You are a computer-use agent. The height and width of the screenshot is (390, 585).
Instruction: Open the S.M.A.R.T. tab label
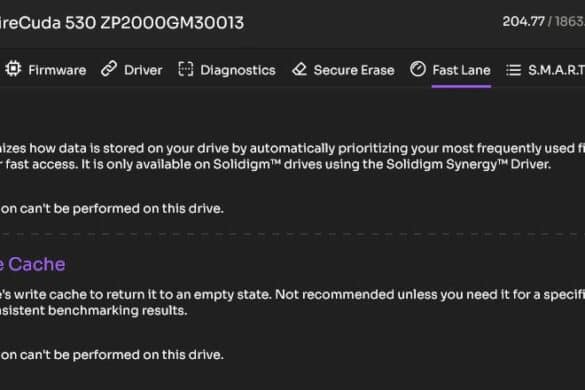tap(556, 70)
